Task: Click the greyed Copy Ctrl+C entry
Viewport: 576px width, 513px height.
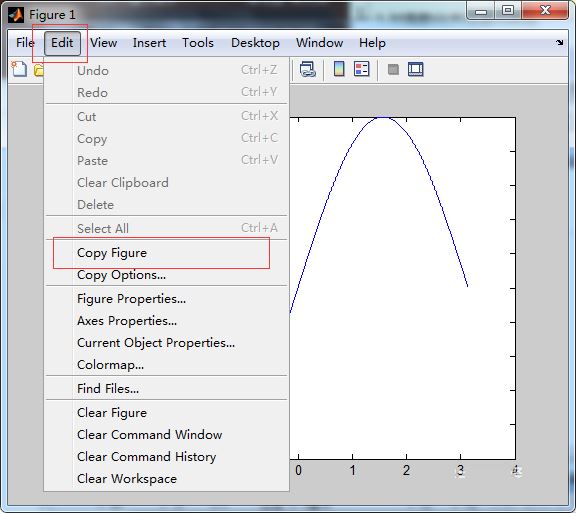Action: [x=166, y=139]
